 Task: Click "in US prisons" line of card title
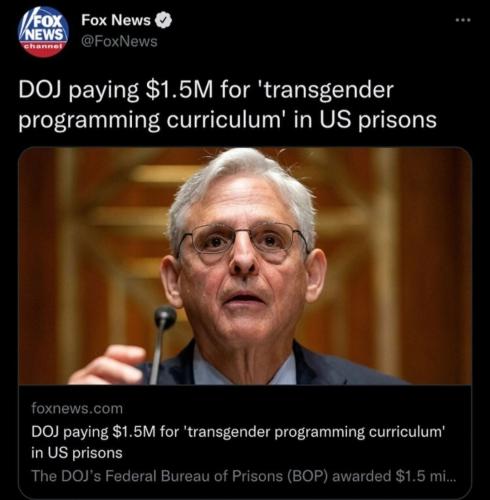click(x=77, y=453)
